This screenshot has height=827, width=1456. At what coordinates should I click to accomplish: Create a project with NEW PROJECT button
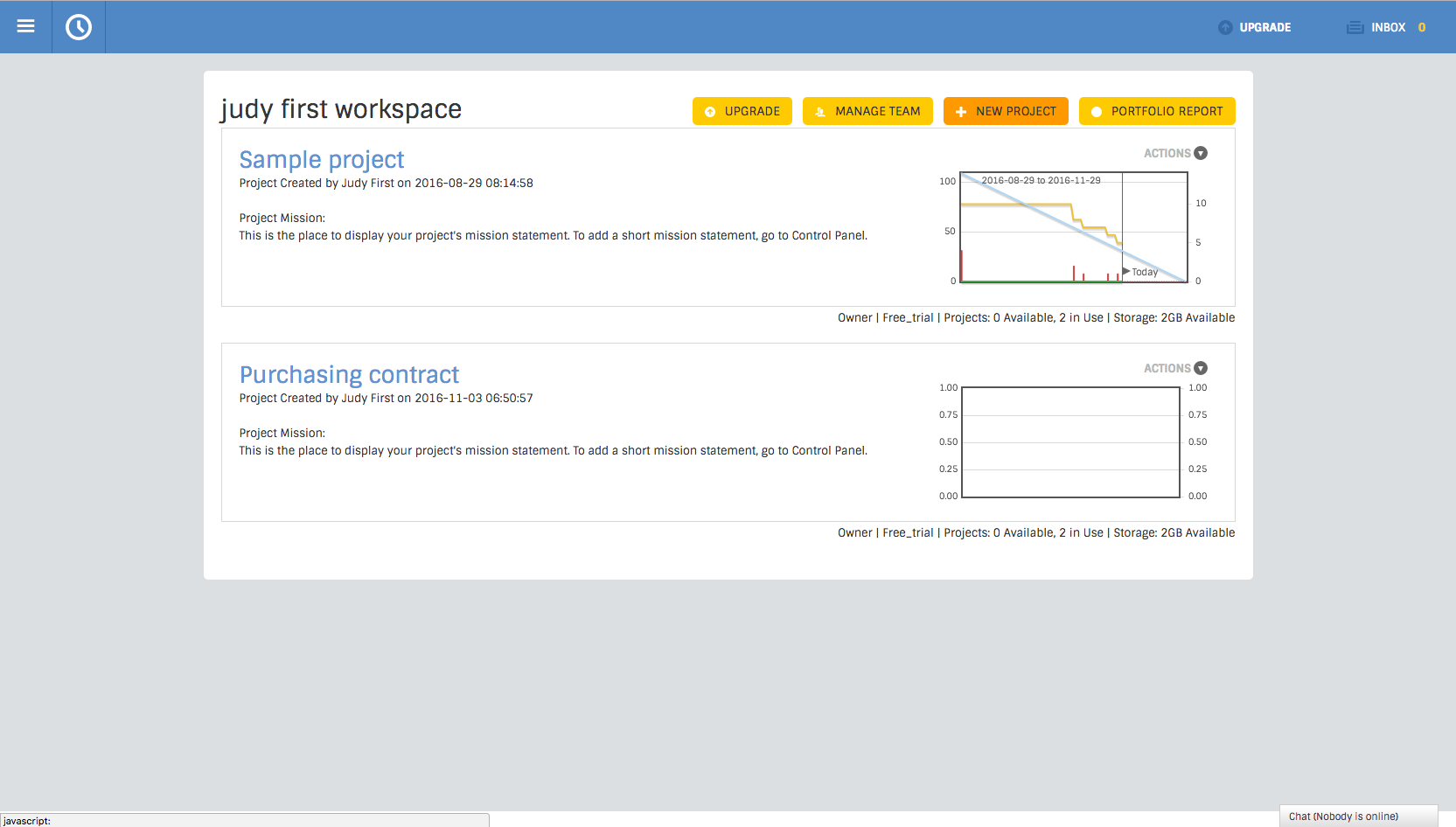[x=1006, y=111]
